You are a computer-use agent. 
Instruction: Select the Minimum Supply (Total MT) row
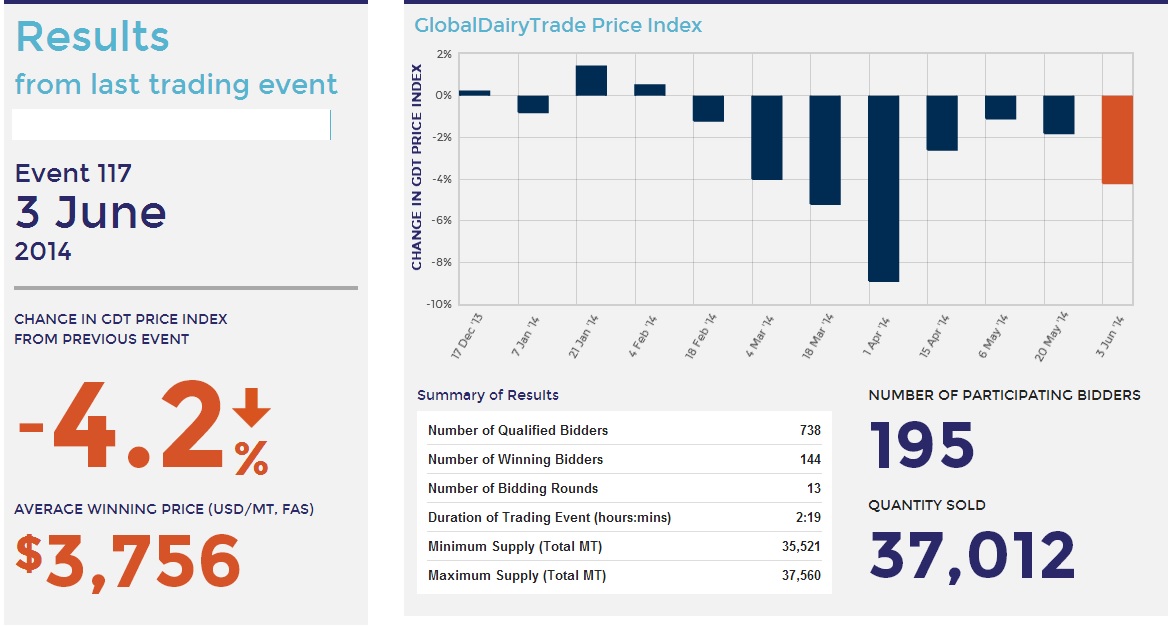coord(623,546)
